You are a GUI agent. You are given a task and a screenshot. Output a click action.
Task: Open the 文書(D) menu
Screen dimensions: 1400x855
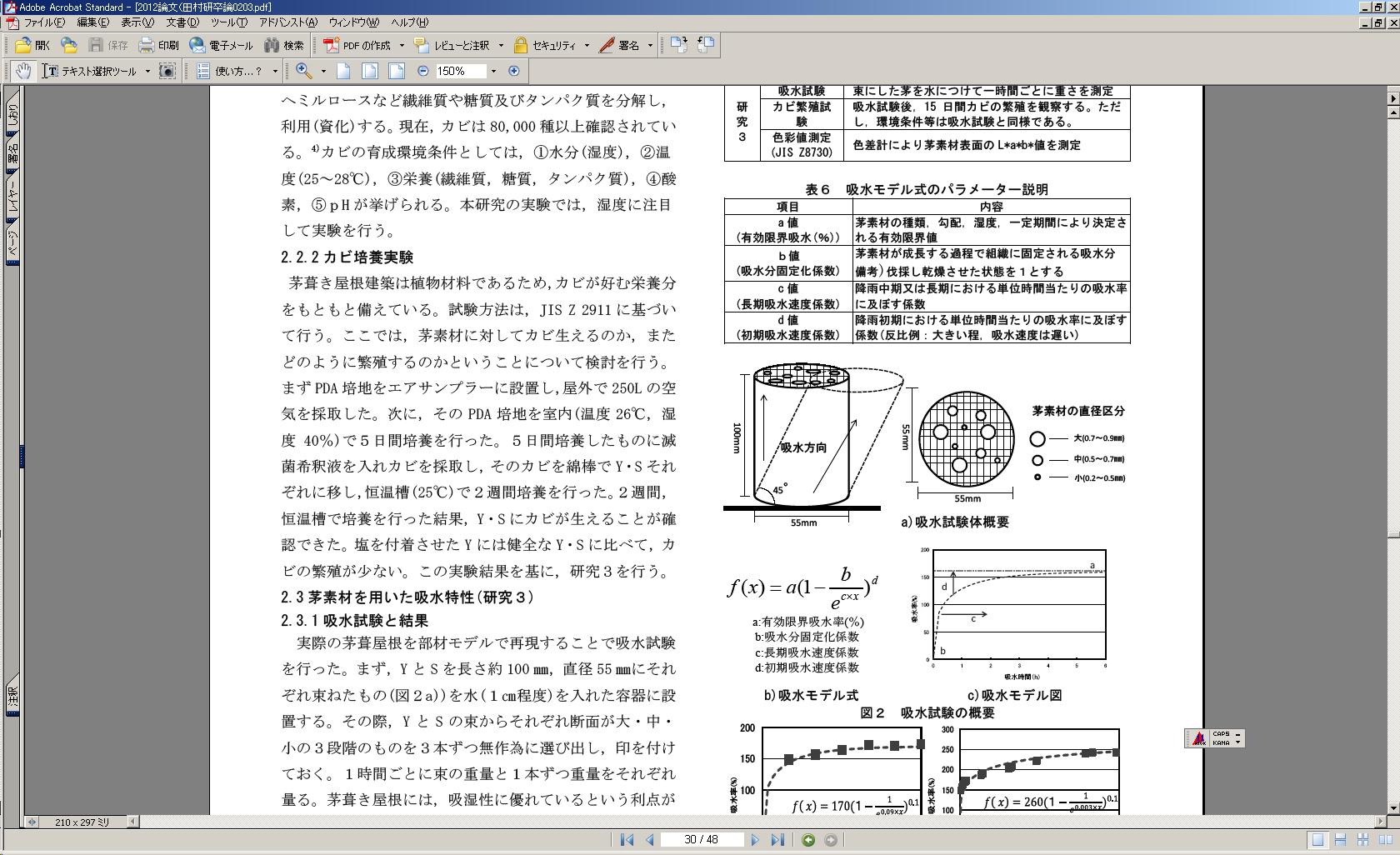tap(182, 22)
